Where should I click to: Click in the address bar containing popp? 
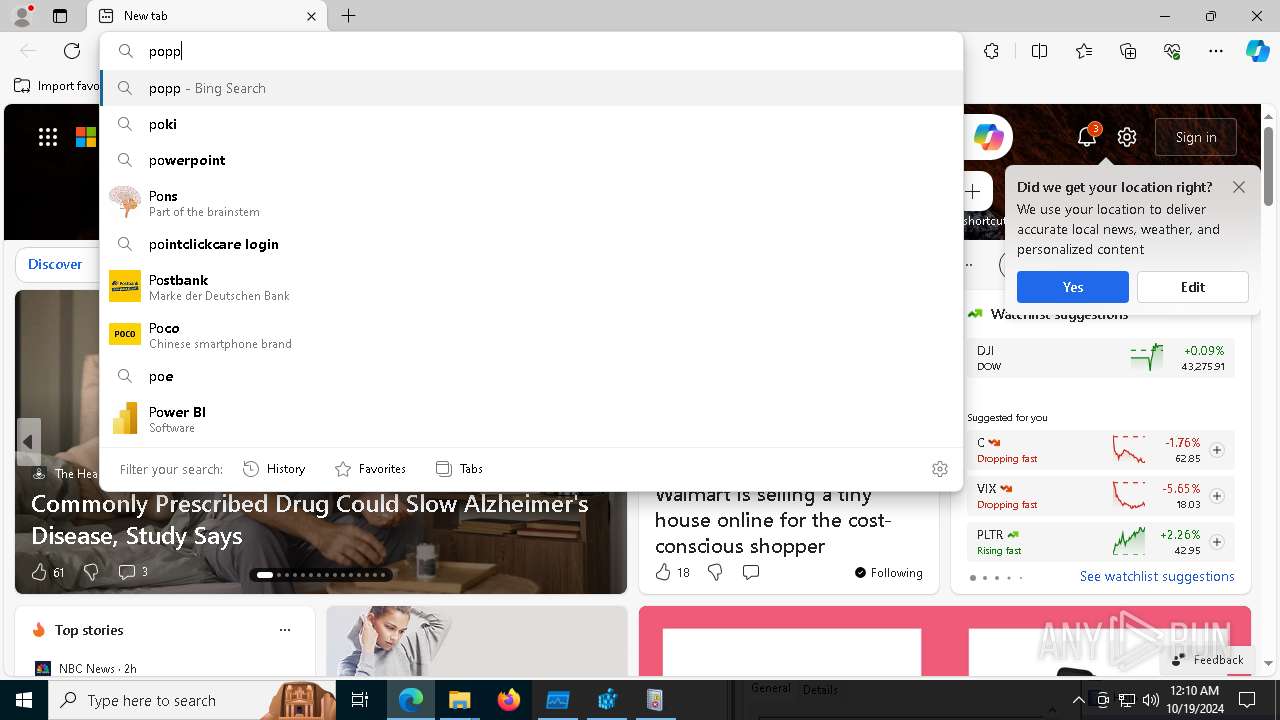click(x=531, y=51)
